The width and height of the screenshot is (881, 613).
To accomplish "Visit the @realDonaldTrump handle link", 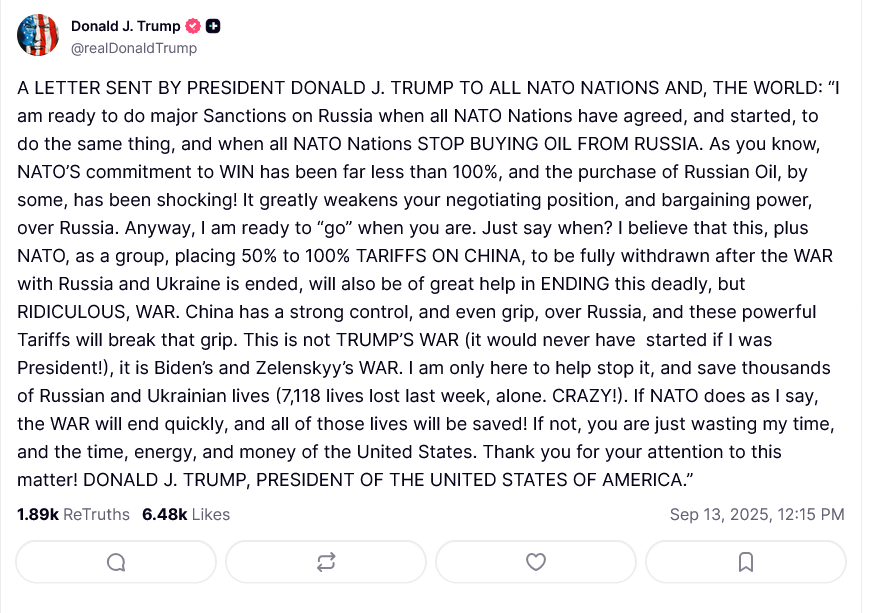I will click(134, 48).
